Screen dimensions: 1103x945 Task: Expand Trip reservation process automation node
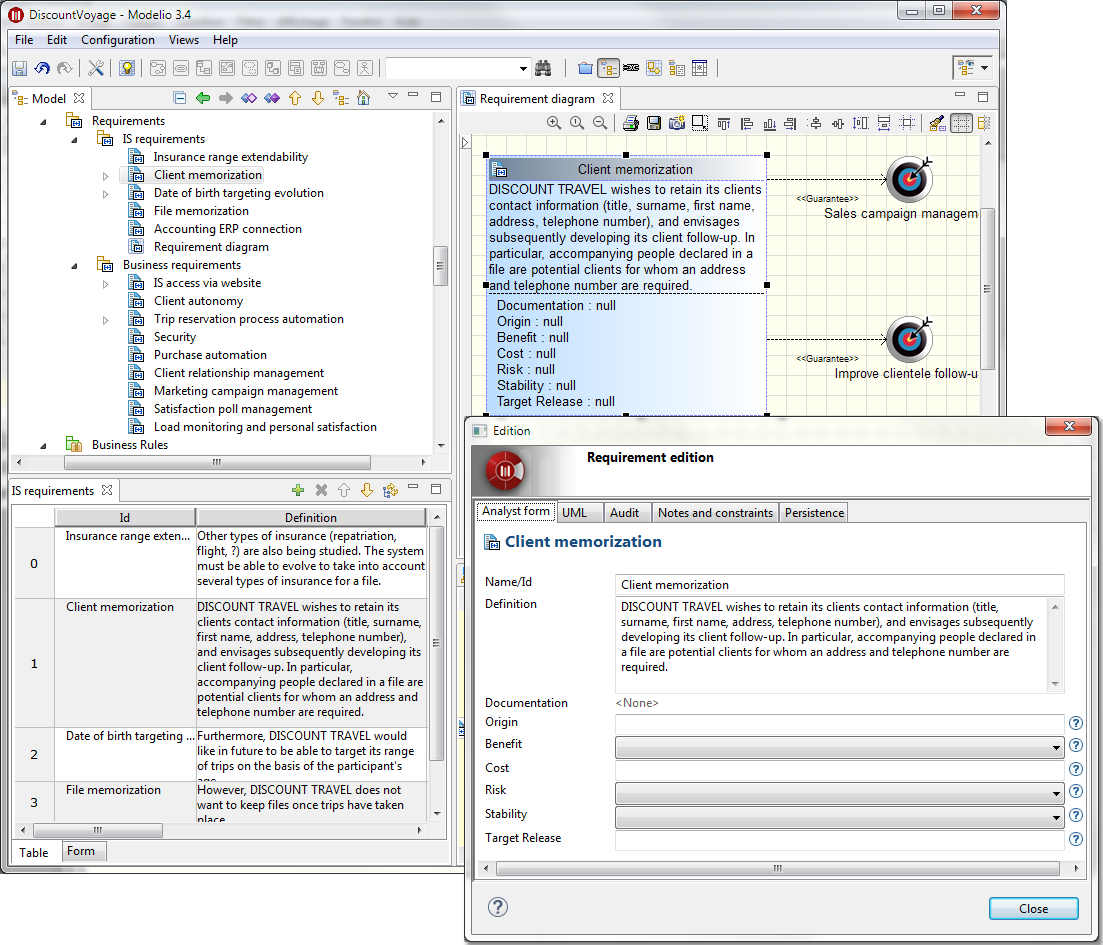coord(106,319)
